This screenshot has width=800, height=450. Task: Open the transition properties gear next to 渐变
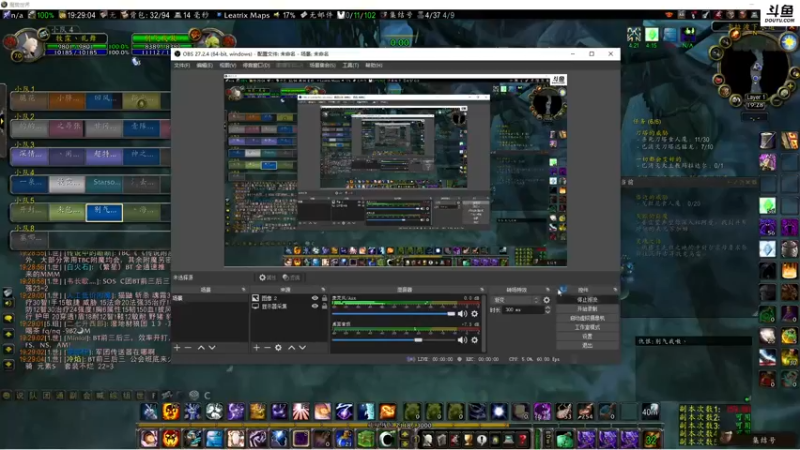[x=546, y=300]
